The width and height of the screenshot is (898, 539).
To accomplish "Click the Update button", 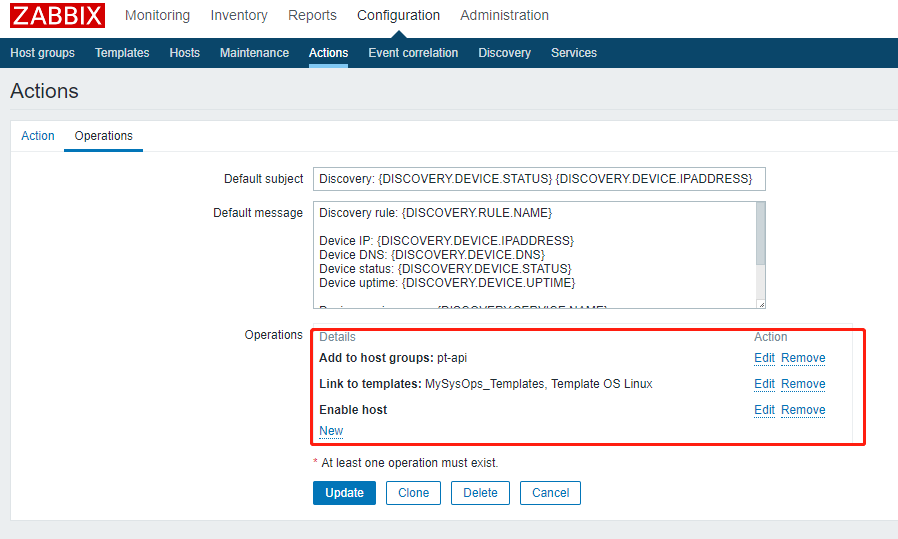I will 344,493.
